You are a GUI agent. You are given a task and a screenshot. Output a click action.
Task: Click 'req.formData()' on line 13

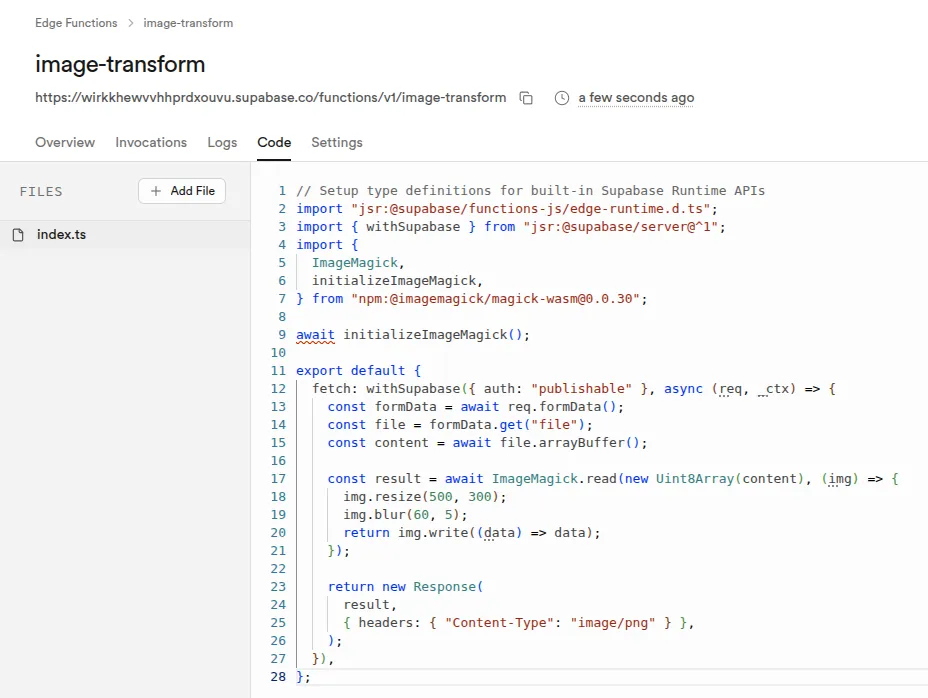pyautogui.click(x=562, y=407)
